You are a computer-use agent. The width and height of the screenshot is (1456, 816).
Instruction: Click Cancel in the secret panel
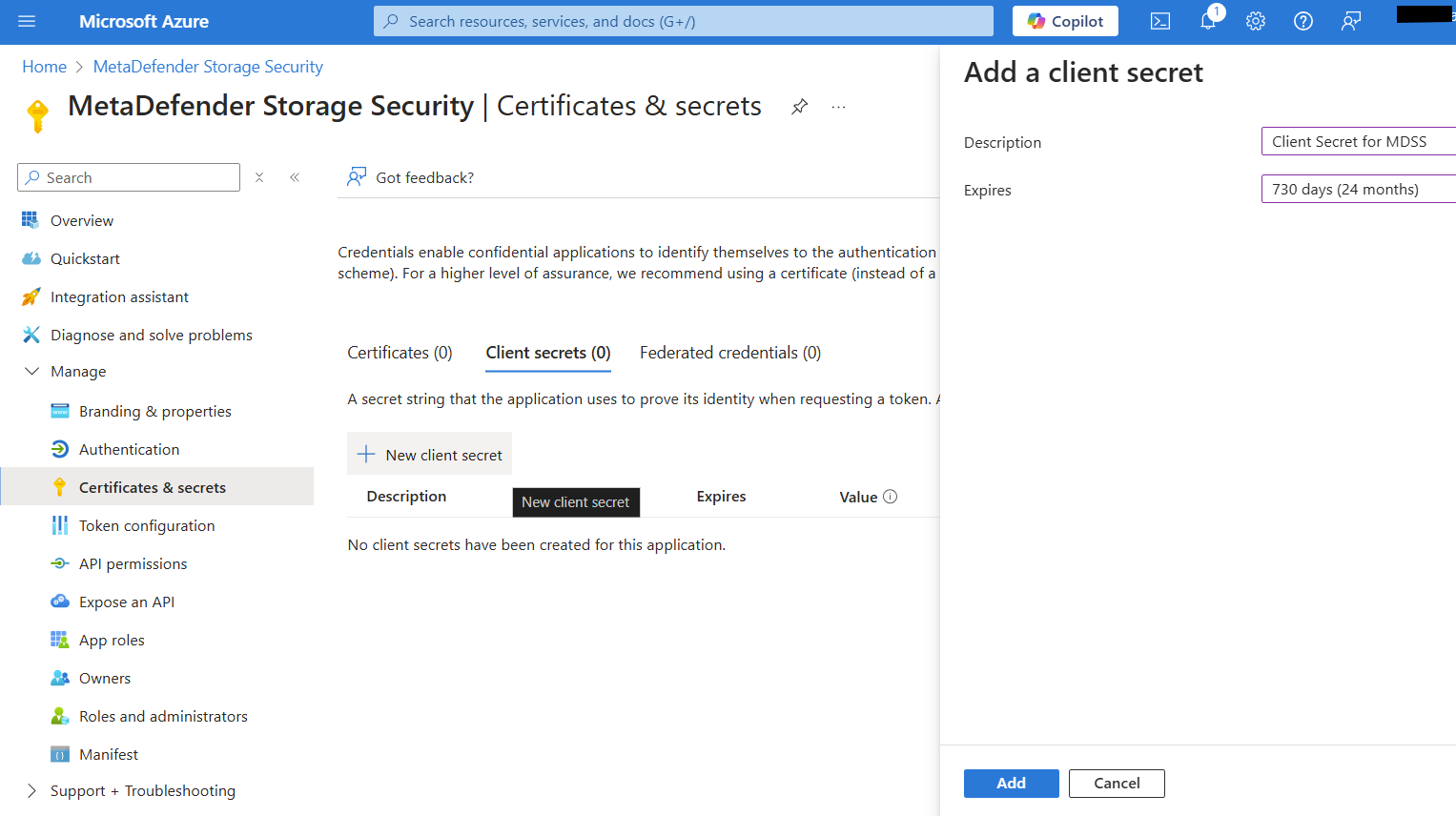pos(1117,784)
